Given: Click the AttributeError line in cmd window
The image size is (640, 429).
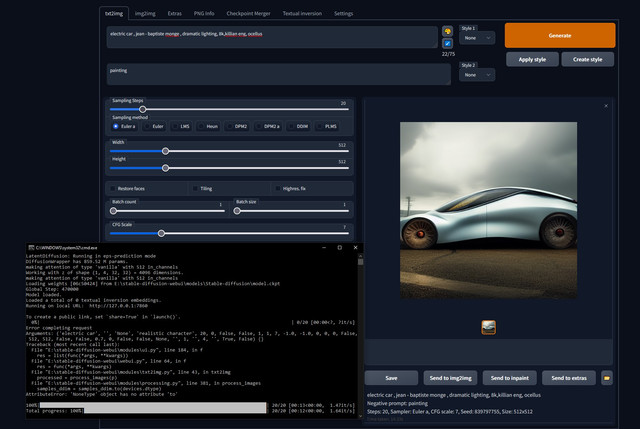Looking at the screenshot, I should (x=102, y=394).
